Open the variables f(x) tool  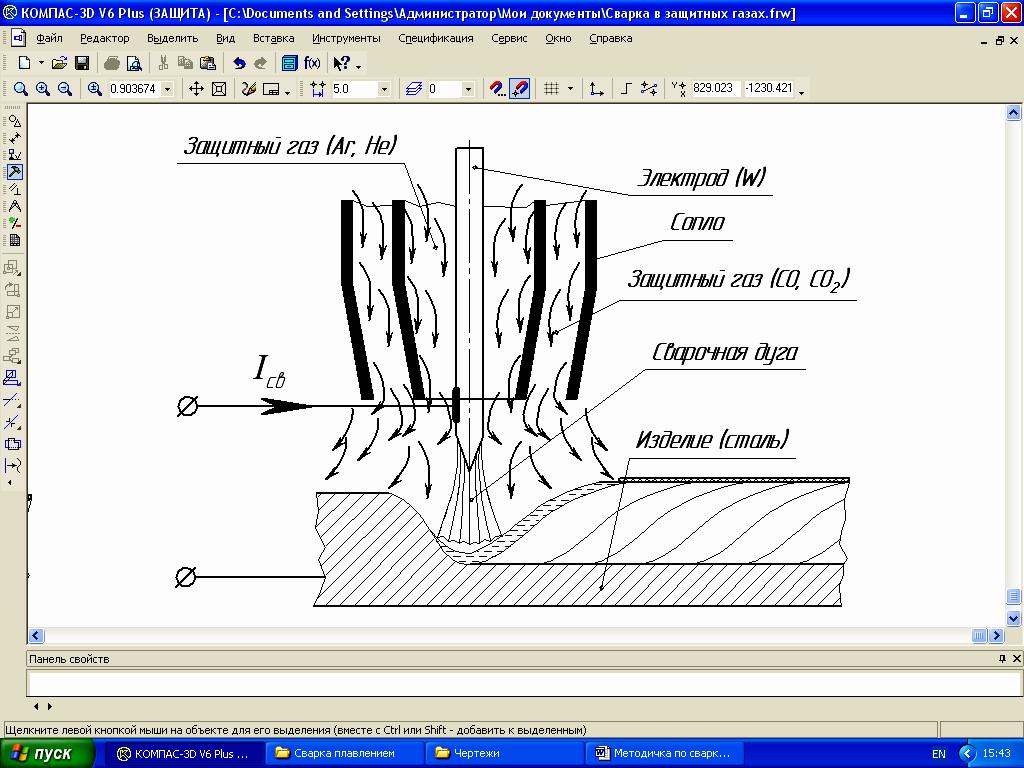[x=312, y=63]
